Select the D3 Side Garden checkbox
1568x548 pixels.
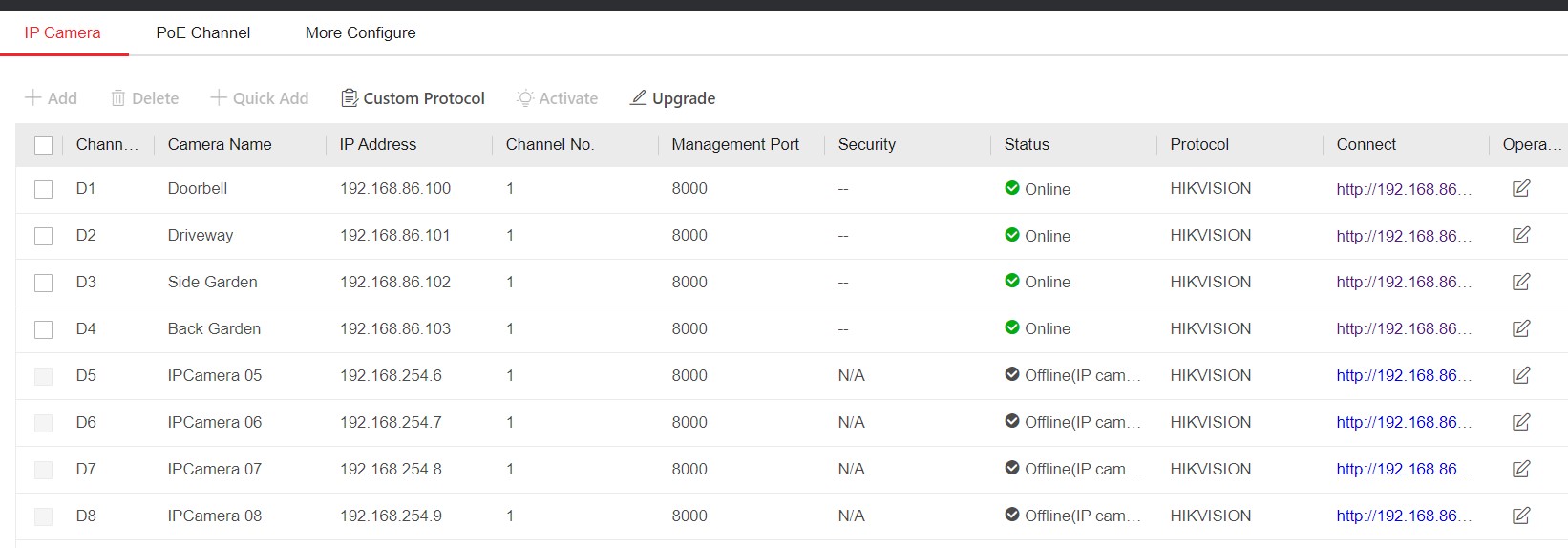[x=43, y=283]
